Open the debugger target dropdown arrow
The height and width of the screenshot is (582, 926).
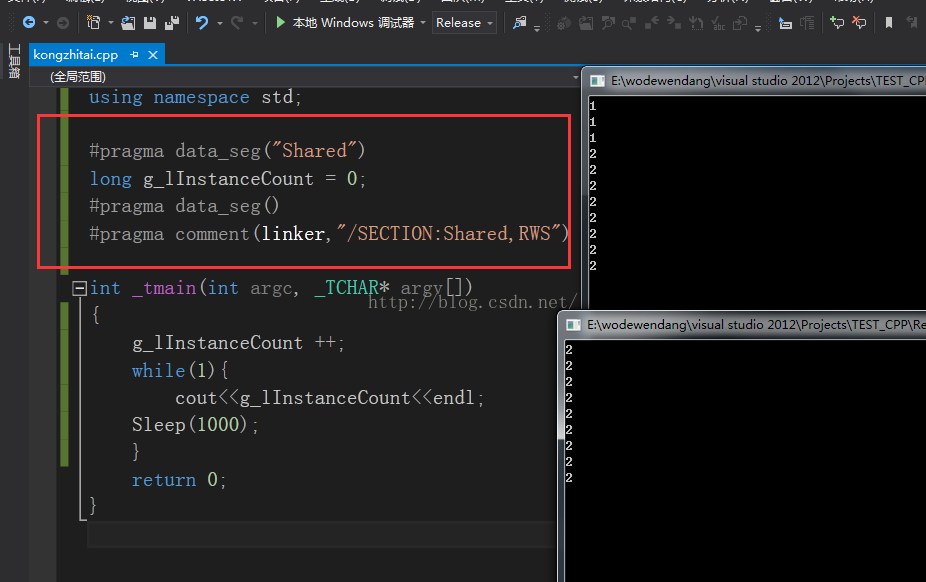423,23
